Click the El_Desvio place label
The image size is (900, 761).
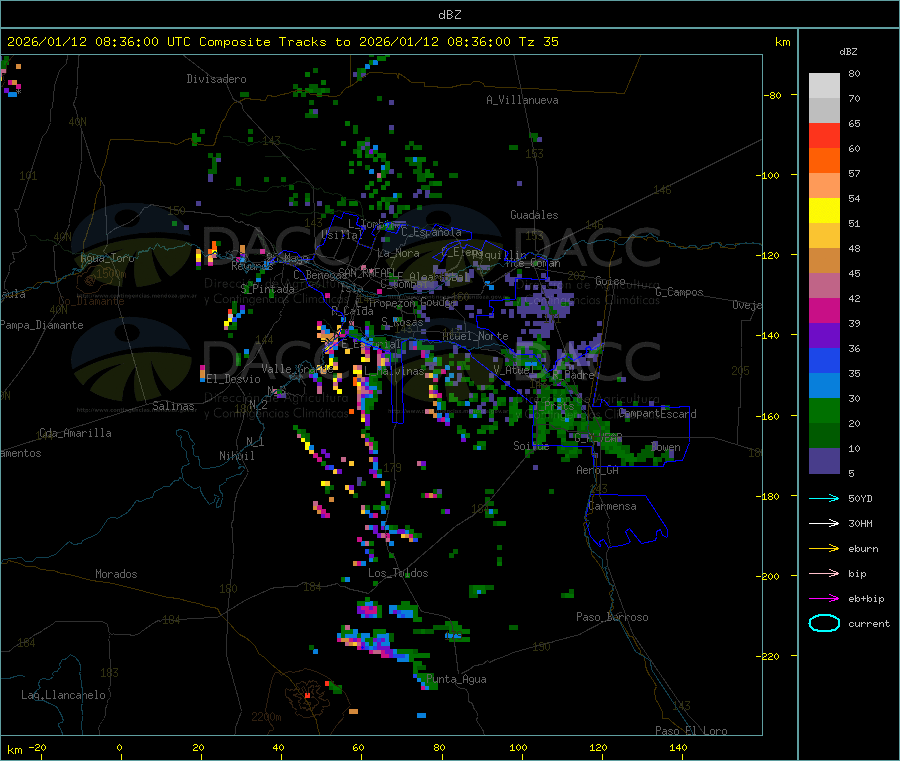point(234,379)
